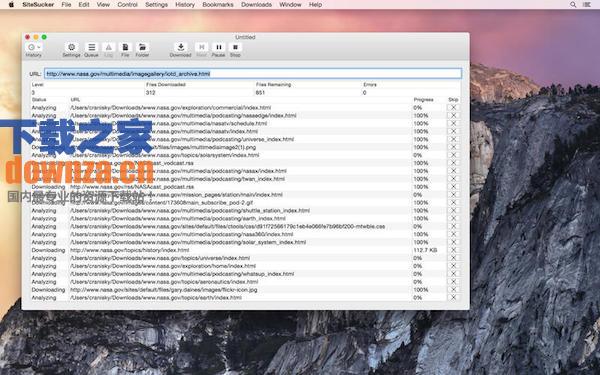
Task: Open the Settings menu in menu bar
Action: pos(157,5)
